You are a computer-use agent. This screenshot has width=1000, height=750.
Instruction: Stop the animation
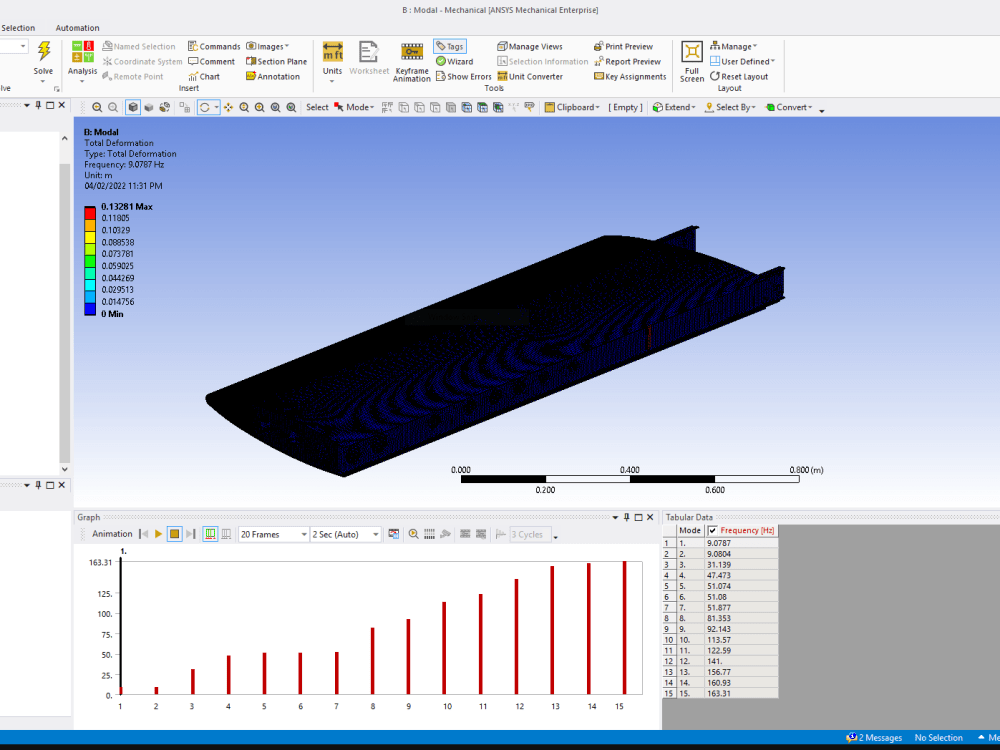(174, 534)
